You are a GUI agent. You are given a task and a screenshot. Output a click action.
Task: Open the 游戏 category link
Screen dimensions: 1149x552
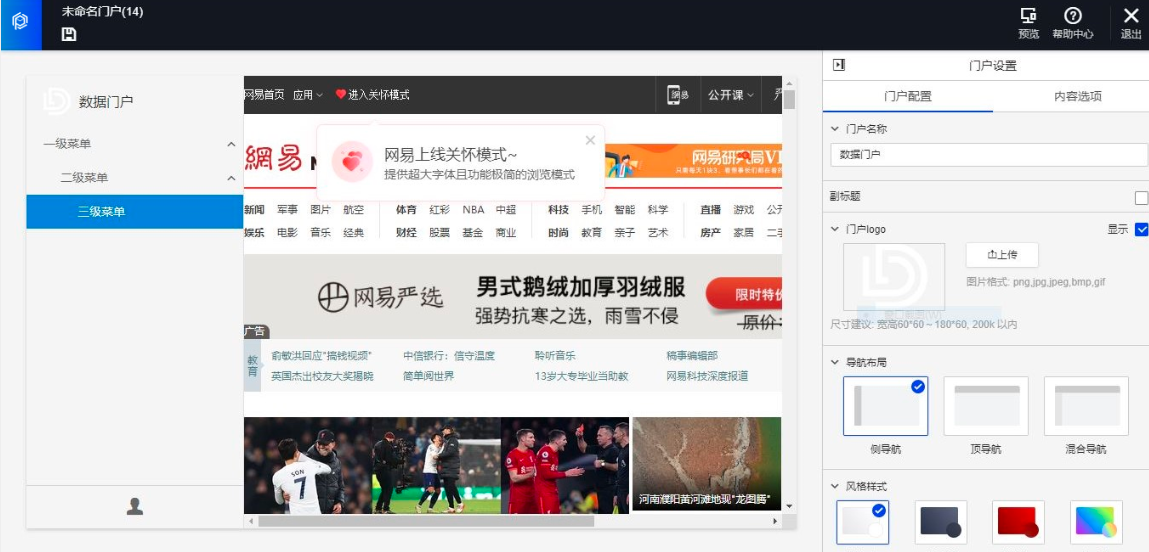click(744, 210)
